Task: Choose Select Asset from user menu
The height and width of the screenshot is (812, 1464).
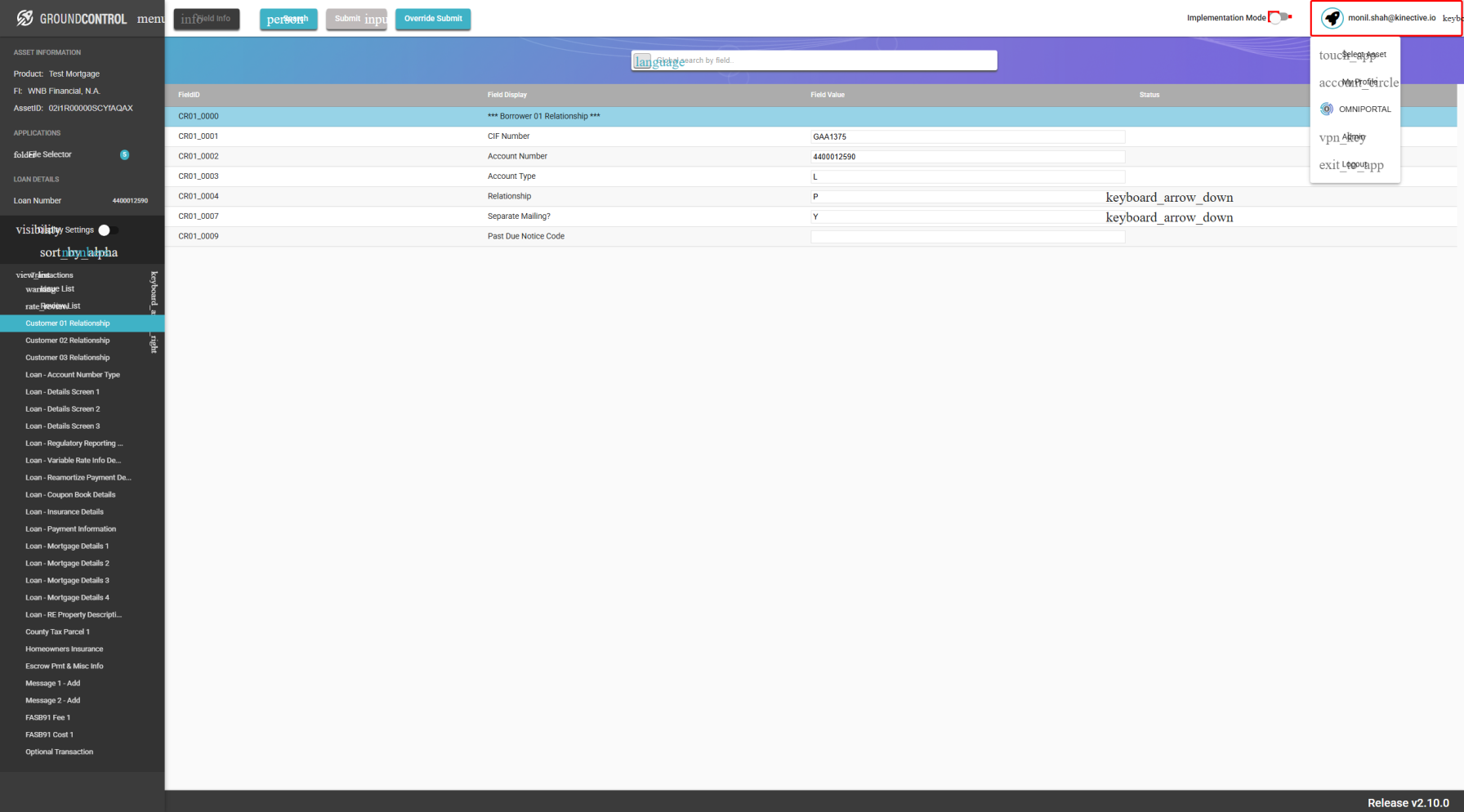Action: [x=1355, y=55]
